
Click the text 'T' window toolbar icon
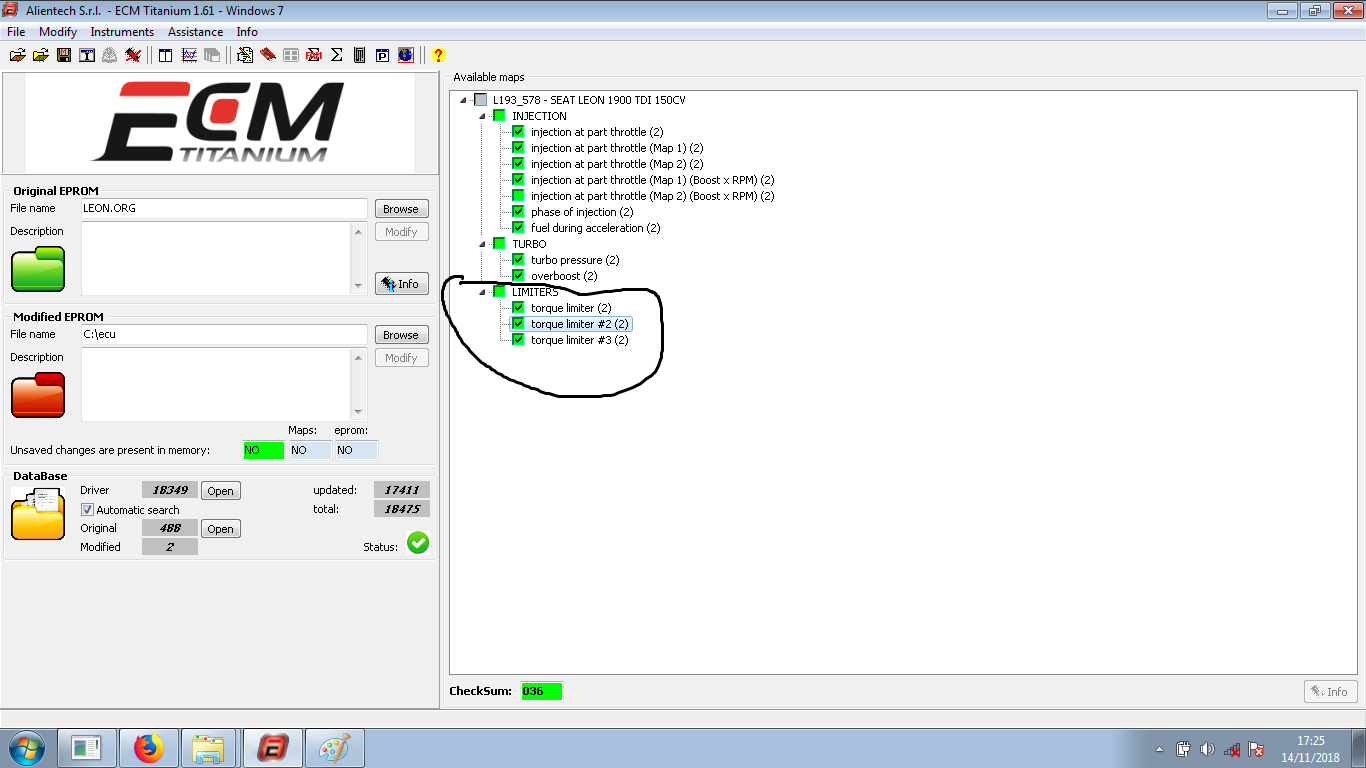(x=87, y=55)
